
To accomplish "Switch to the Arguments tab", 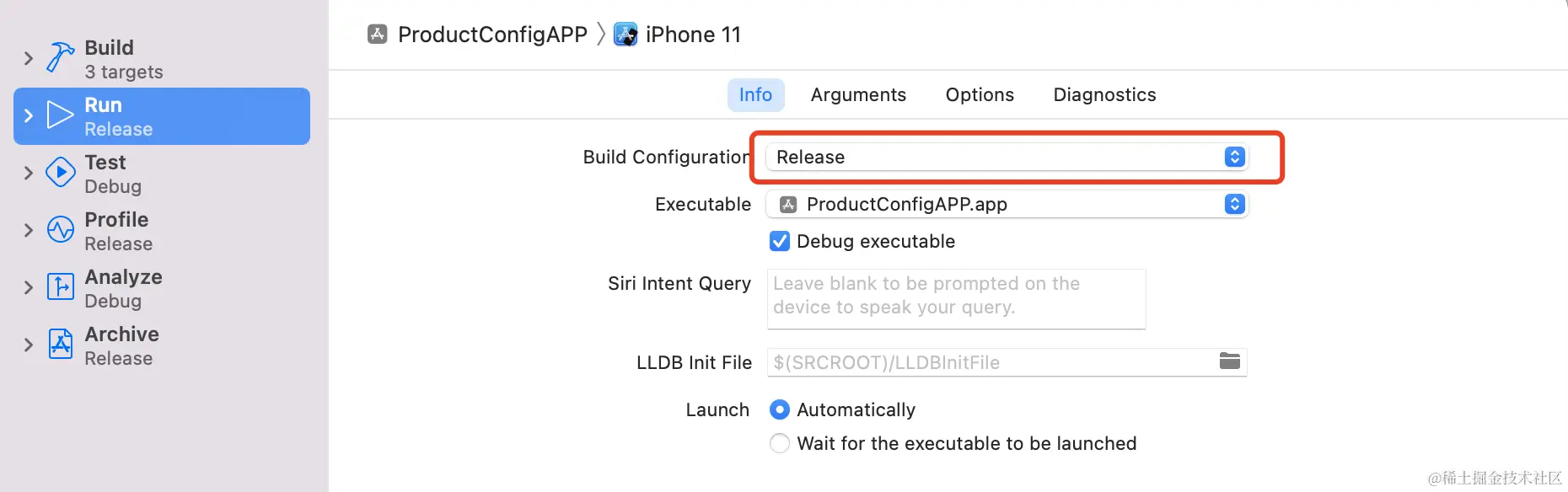I will pos(858,95).
